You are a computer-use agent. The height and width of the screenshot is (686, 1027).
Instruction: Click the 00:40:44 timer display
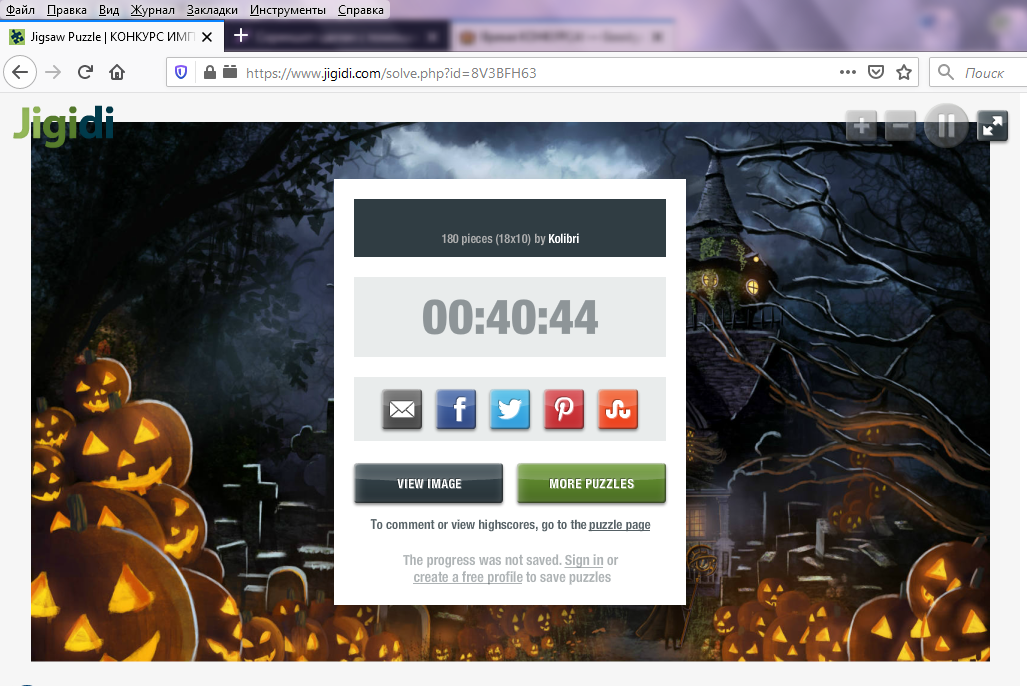(510, 317)
